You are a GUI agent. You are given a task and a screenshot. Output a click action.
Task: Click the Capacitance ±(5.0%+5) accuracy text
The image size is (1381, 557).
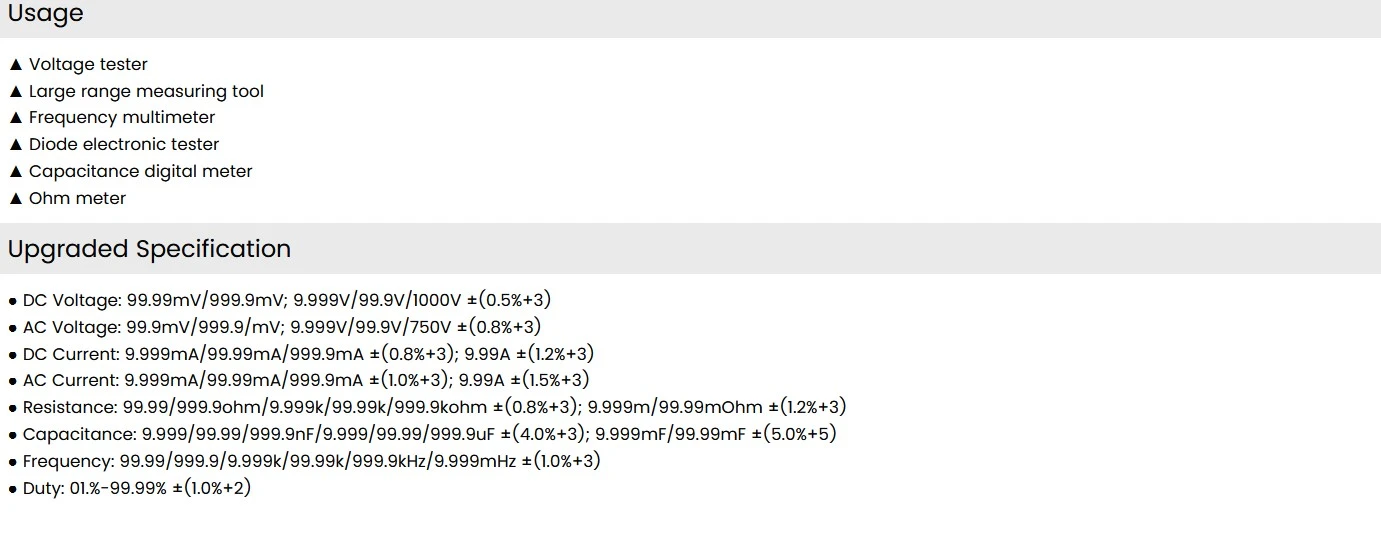[794, 435]
